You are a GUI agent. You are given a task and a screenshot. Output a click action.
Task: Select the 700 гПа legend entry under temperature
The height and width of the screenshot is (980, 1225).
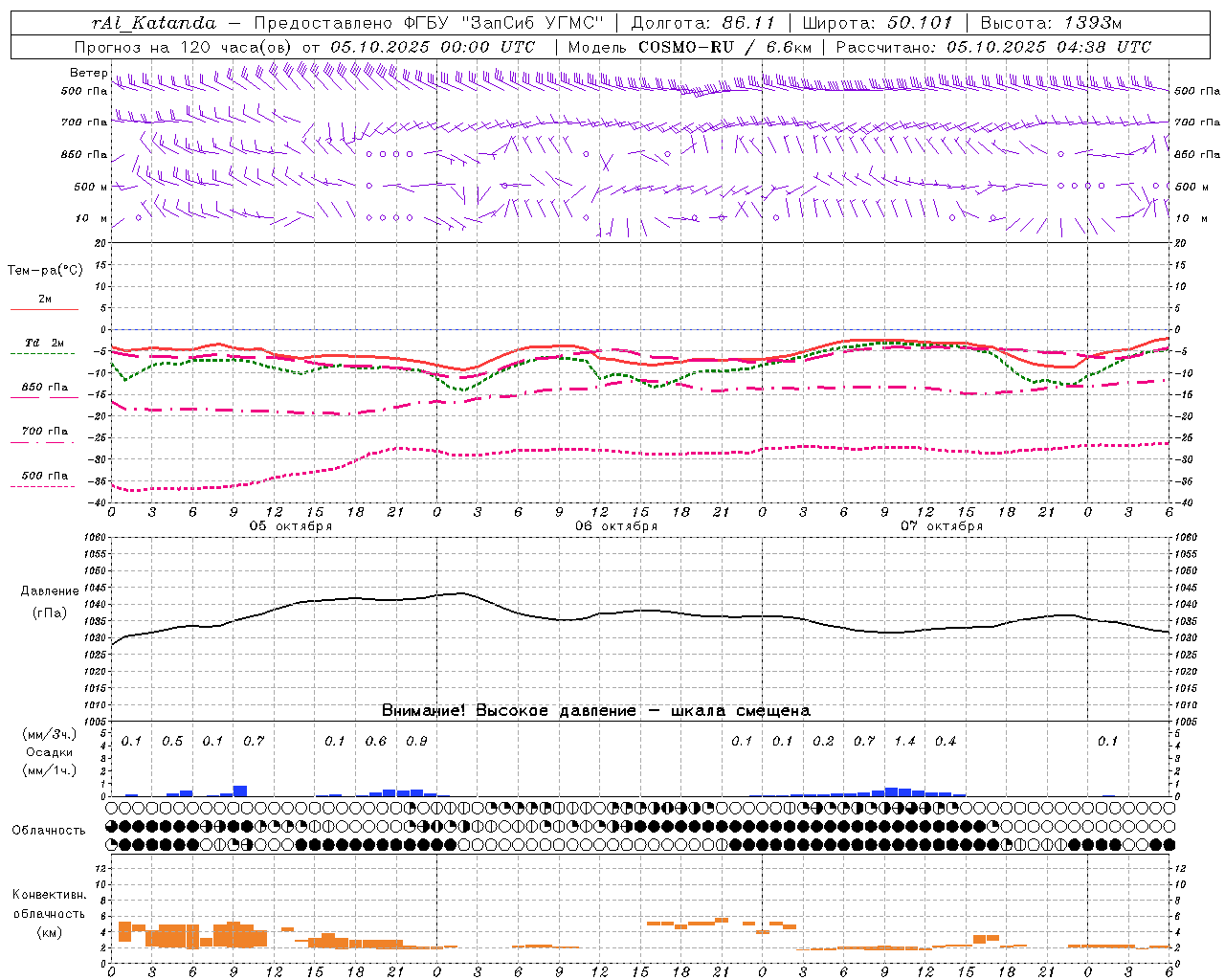click(x=44, y=432)
